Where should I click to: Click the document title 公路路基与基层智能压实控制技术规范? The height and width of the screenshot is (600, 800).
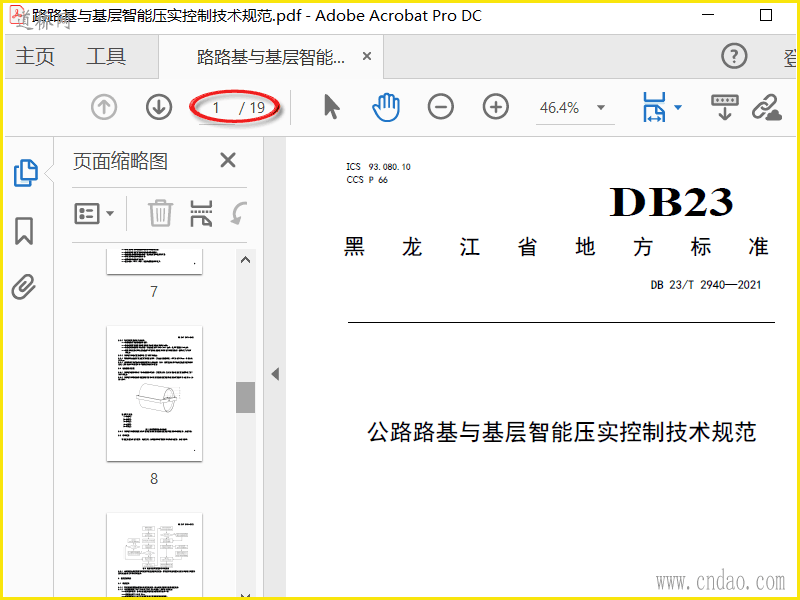click(x=561, y=432)
